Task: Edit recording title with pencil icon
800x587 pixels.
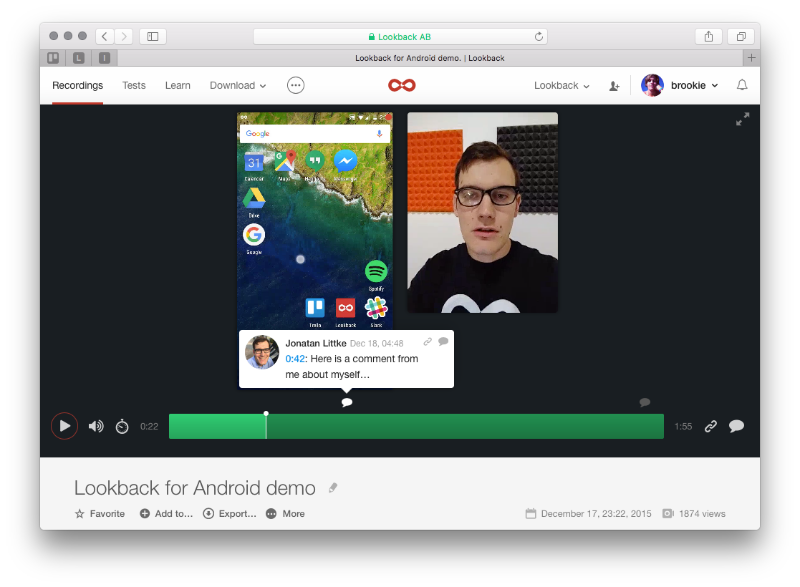Action: coord(333,488)
